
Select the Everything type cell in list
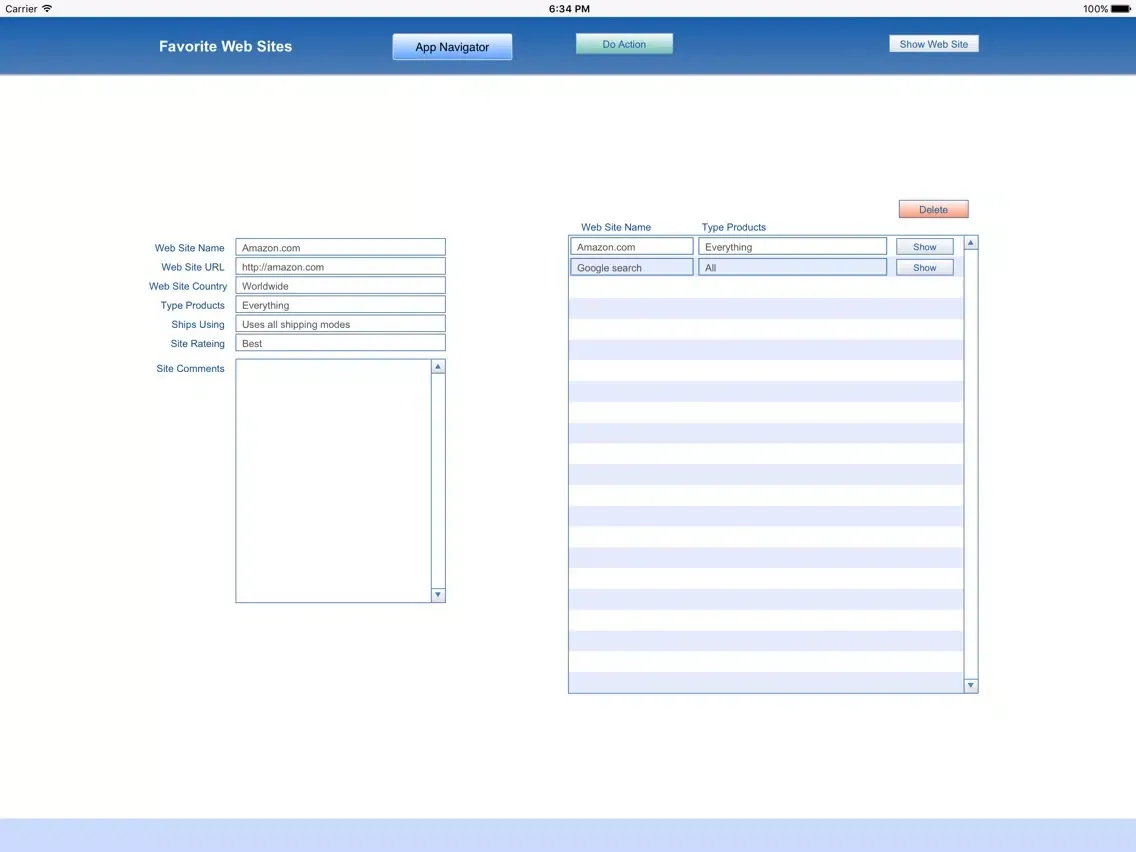click(x=792, y=247)
